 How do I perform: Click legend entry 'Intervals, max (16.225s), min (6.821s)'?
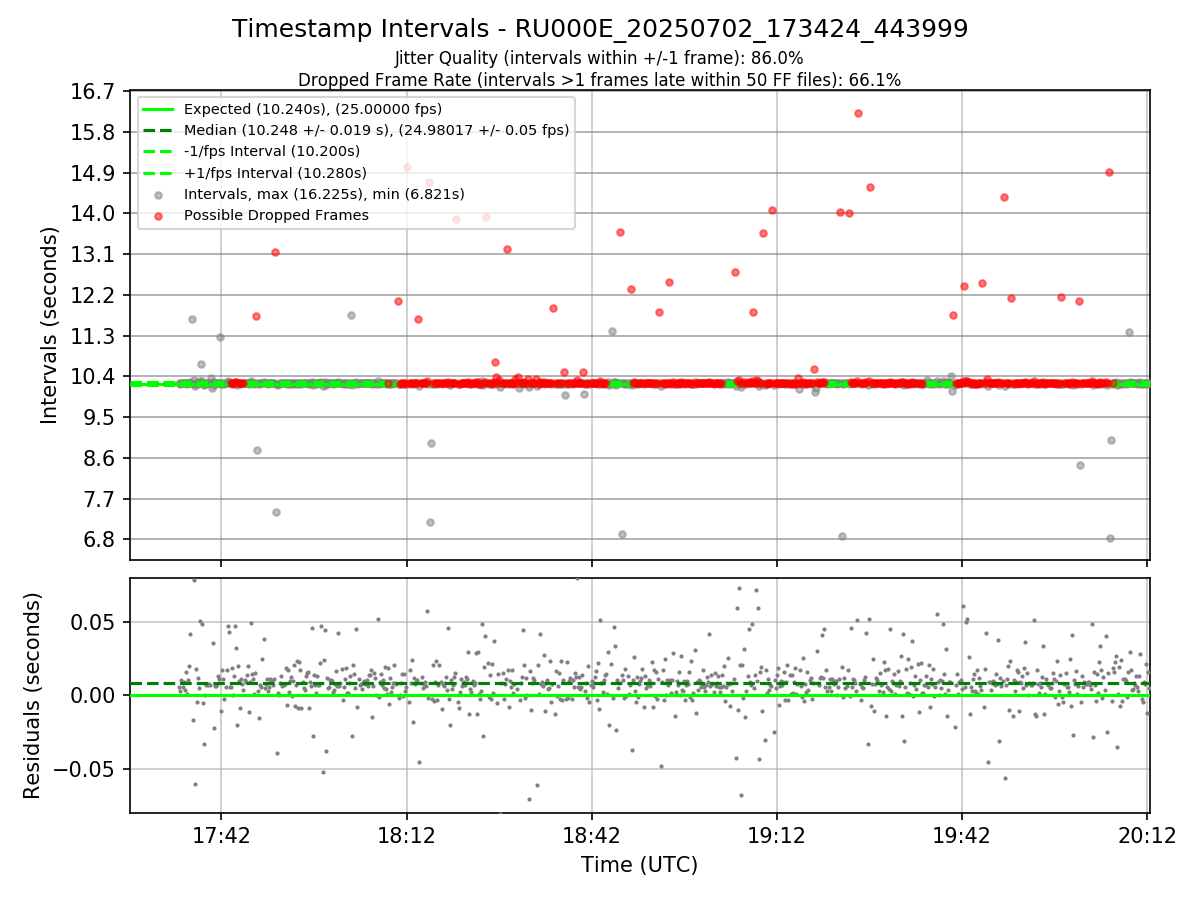click(x=324, y=194)
